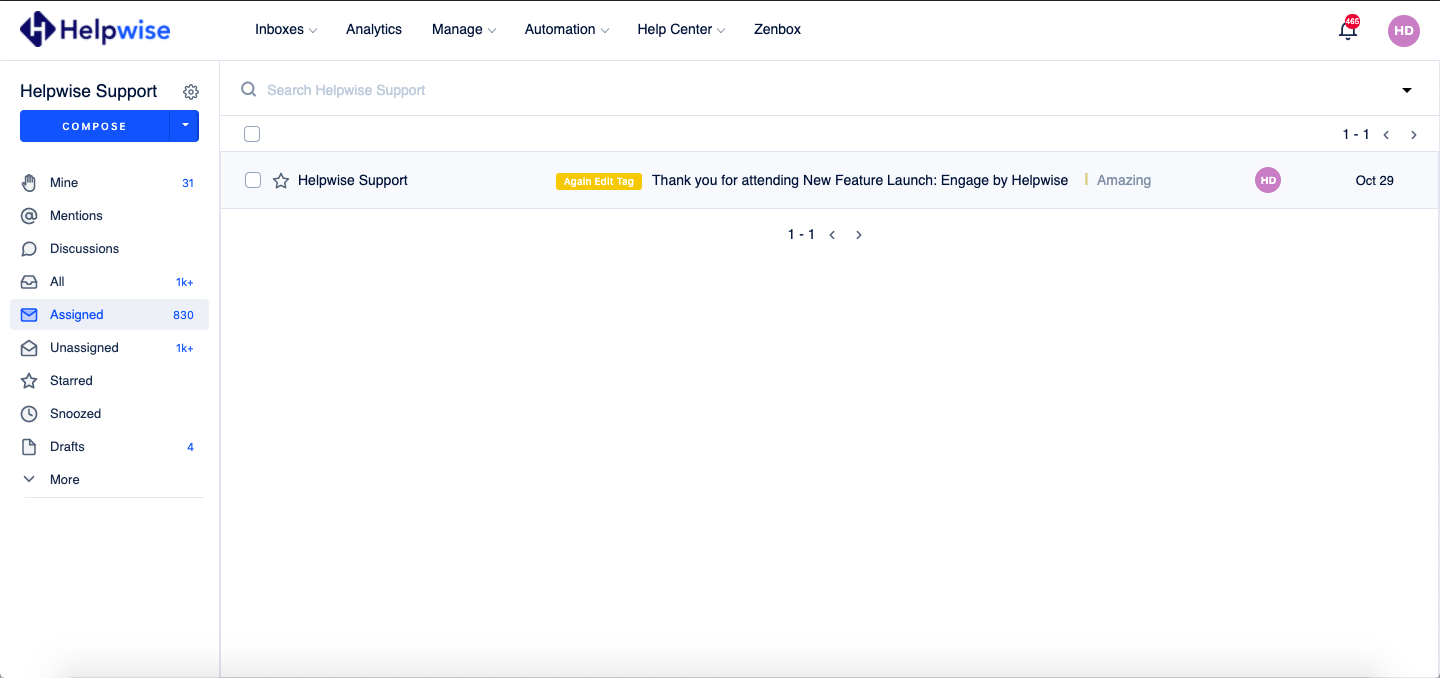Click the Amazing preview text

1124,180
